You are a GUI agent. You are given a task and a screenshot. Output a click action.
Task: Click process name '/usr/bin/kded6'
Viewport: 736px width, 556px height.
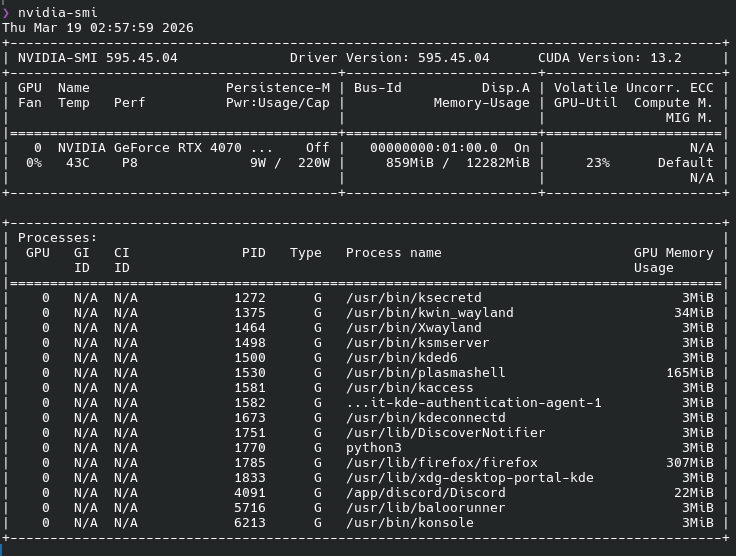[402, 358]
